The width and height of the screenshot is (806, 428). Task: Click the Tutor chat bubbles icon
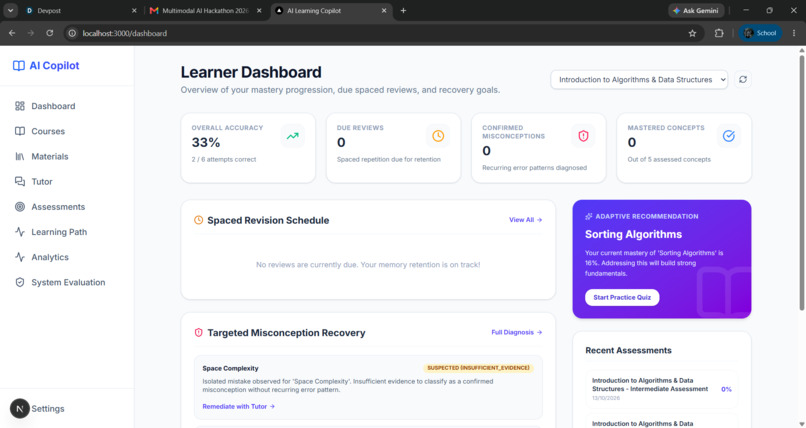coord(20,181)
